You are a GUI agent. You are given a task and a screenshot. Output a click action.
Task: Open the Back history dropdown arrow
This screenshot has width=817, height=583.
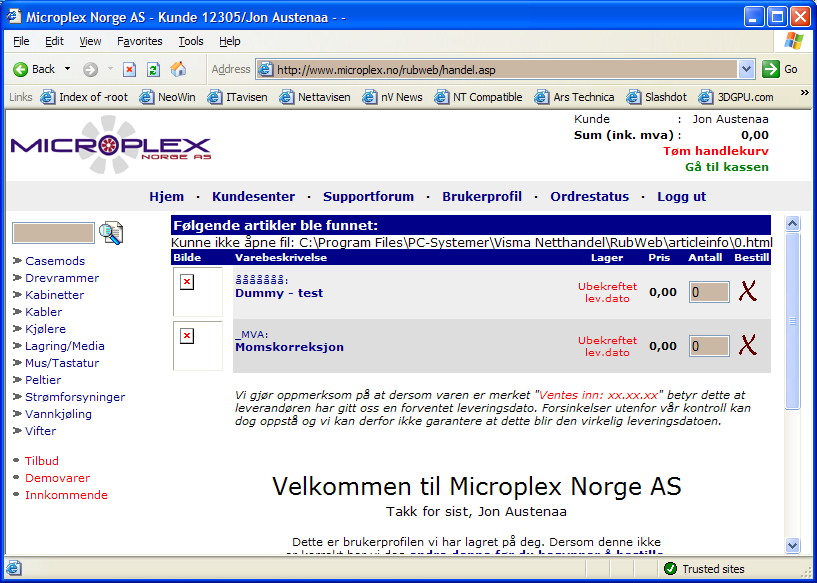67,69
